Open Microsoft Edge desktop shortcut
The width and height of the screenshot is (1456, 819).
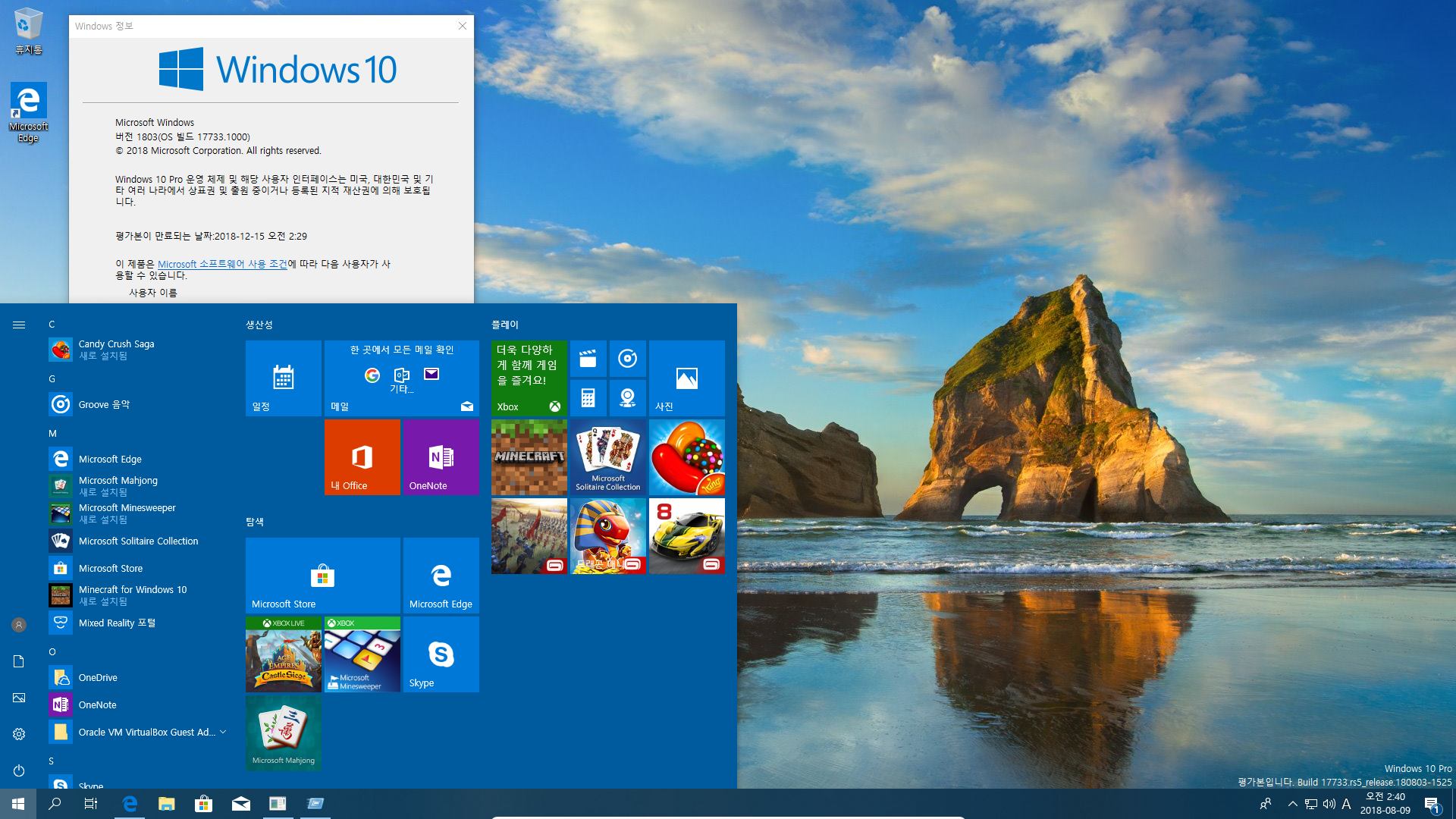tap(28, 112)
